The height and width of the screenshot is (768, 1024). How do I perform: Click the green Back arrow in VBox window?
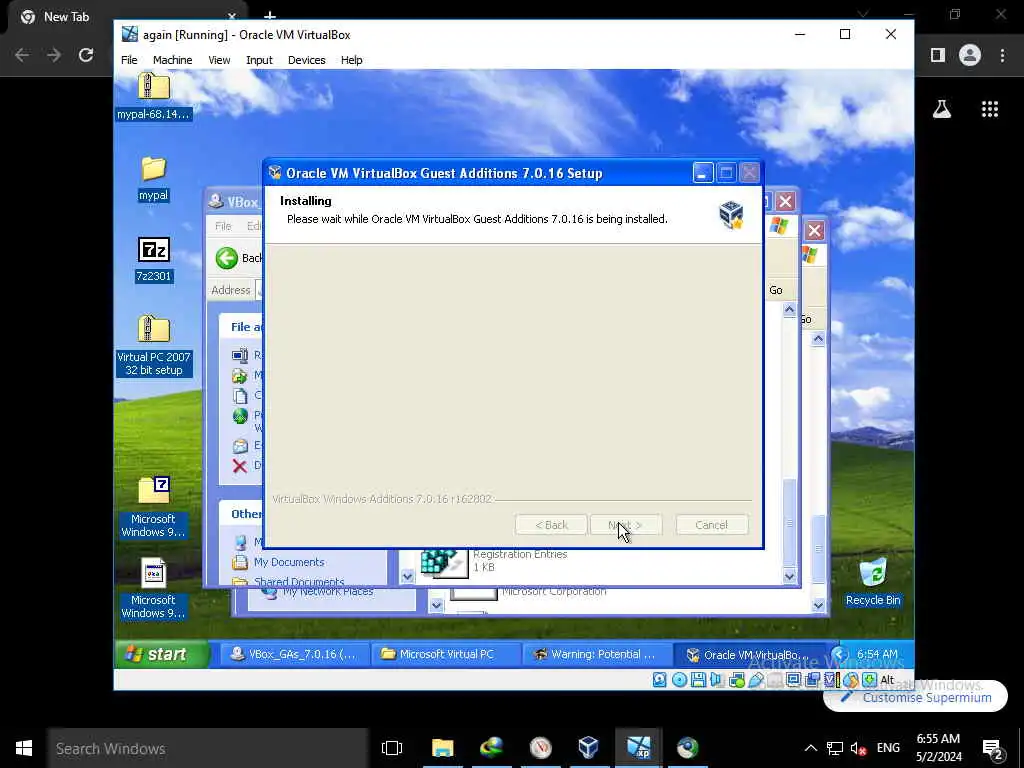(227, 258)
